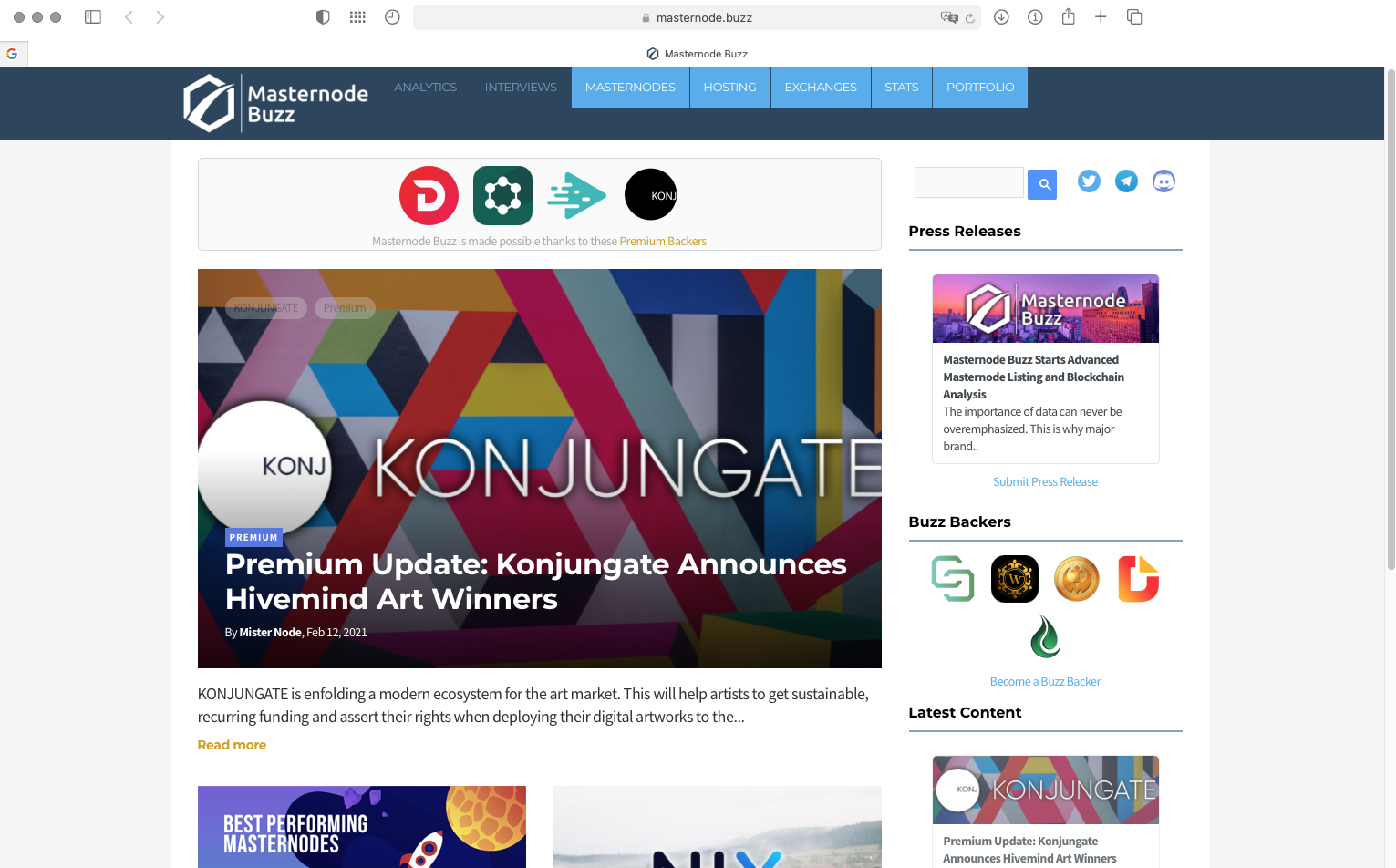Click Read more under Konjungate article
Image resolution: width=1396 pixels, height=868 pixels.
pos(232,745)
